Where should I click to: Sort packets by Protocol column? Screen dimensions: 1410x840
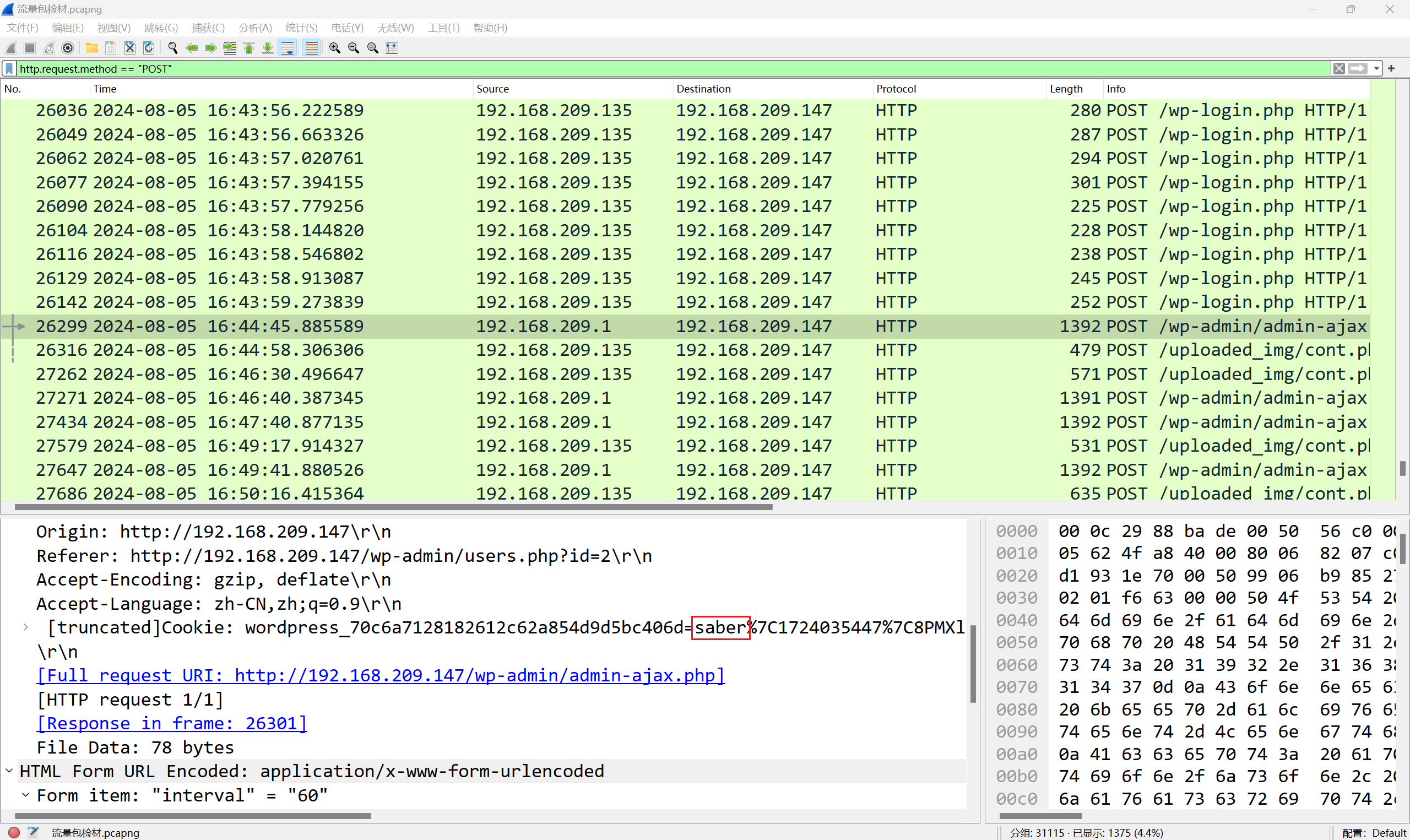coord(959,89)
